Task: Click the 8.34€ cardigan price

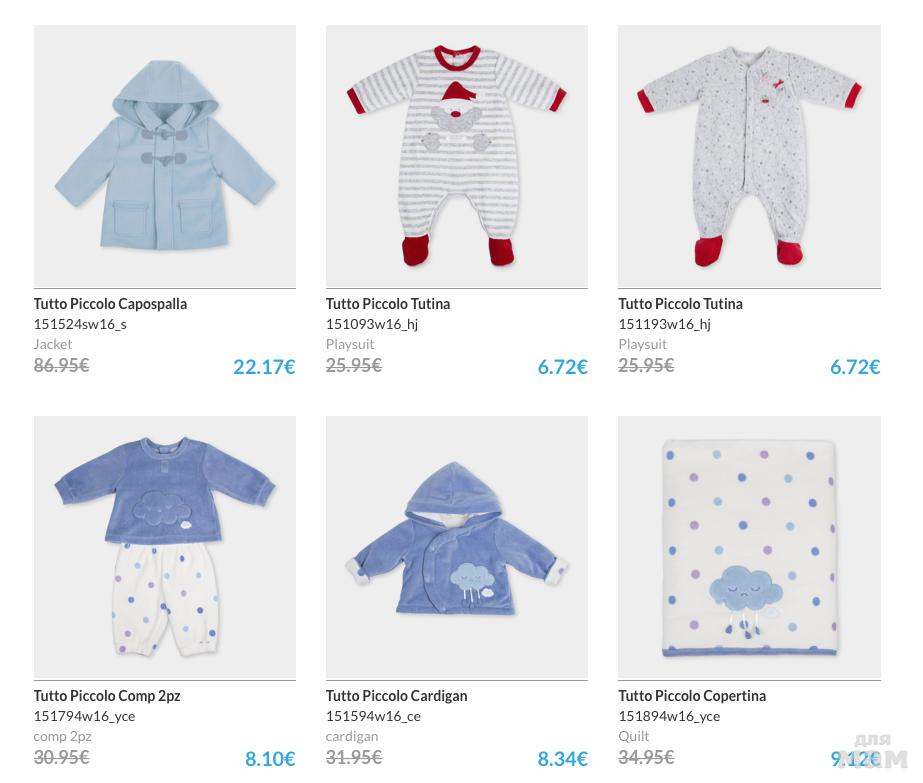Action: 562,759
